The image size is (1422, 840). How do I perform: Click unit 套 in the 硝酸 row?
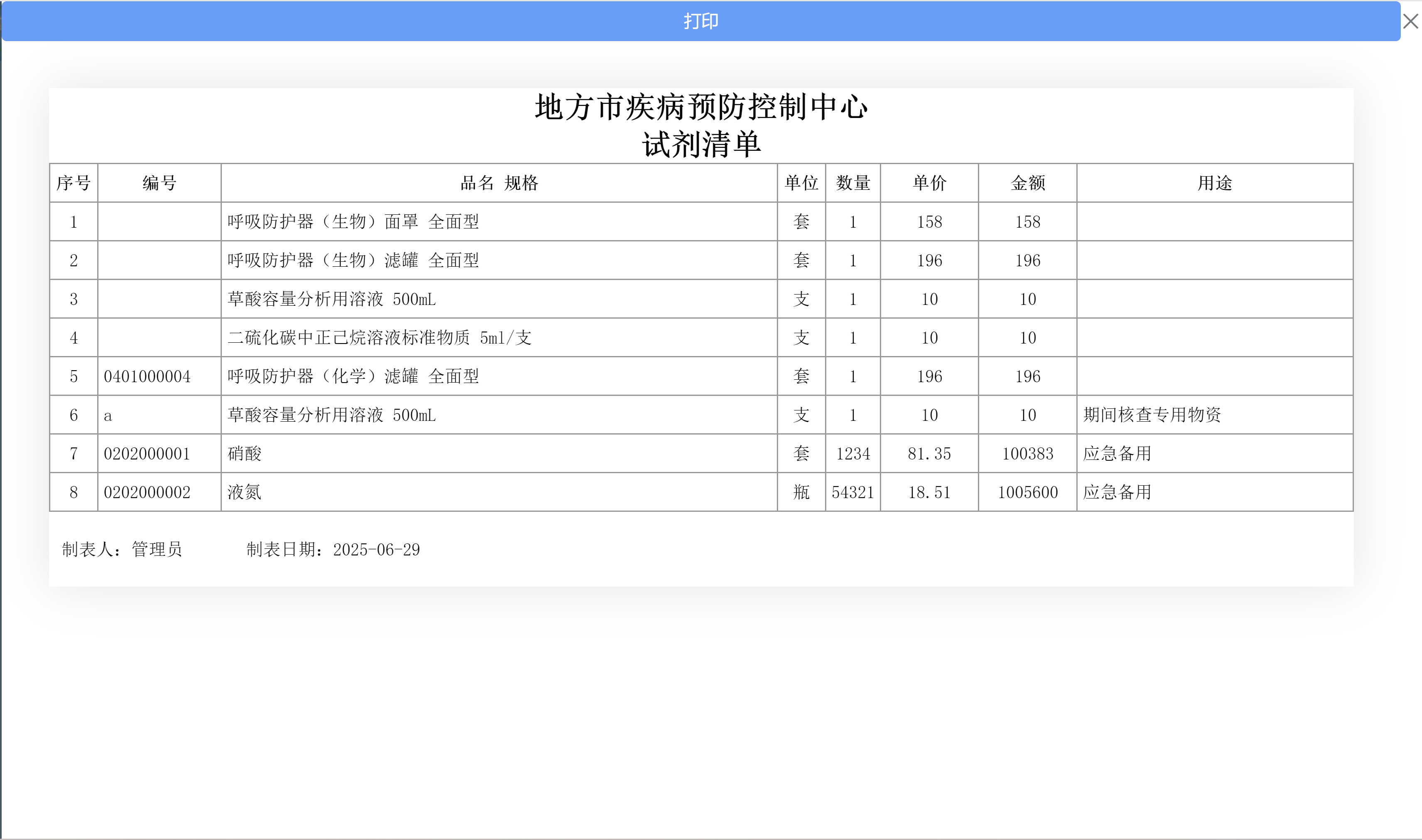802,453
